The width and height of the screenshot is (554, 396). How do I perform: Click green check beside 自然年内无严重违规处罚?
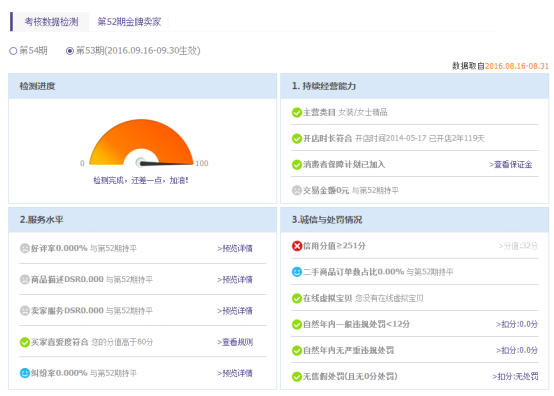pyautogui.click(x=296, y=350)
